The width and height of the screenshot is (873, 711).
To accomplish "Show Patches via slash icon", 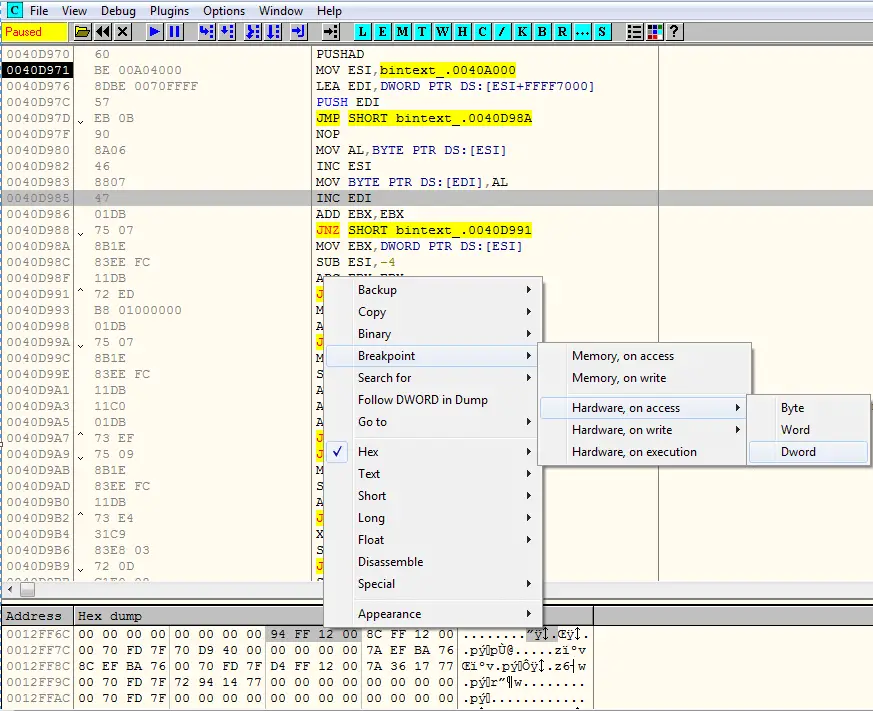I will coord(502,32).
